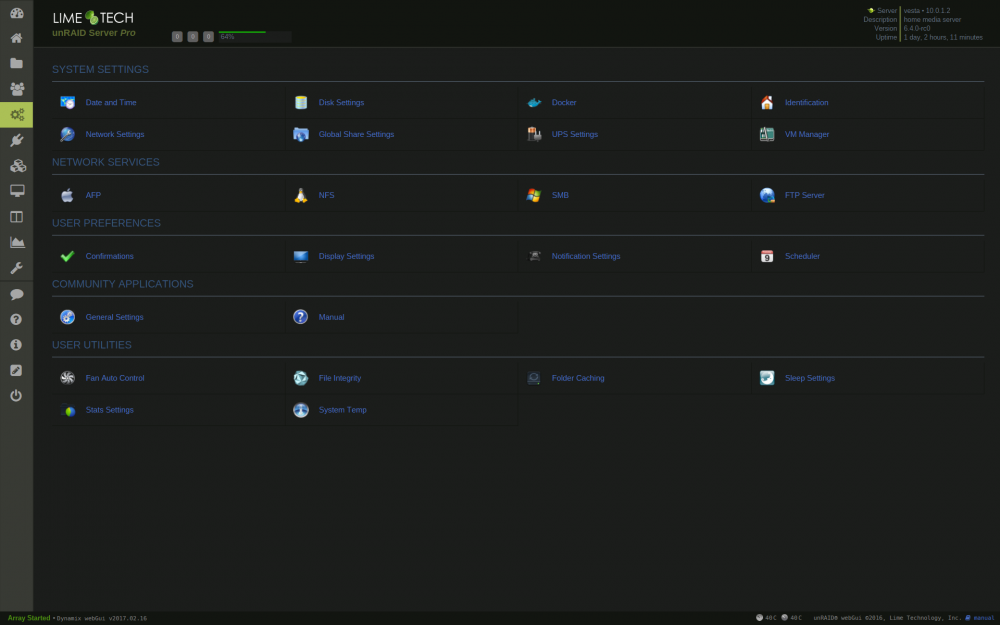Select the highlighted Settings gears sidebar icon
Viewport: 1000px width, 625px height.
(17, 115)
